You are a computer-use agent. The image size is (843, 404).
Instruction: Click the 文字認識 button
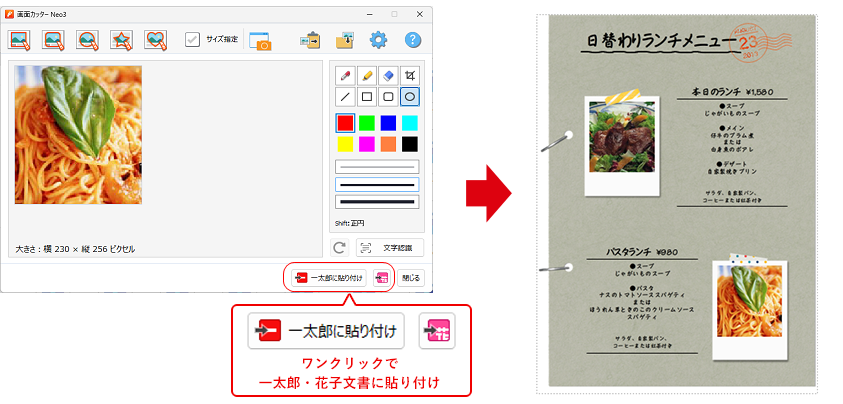click(x=389, y=247)
